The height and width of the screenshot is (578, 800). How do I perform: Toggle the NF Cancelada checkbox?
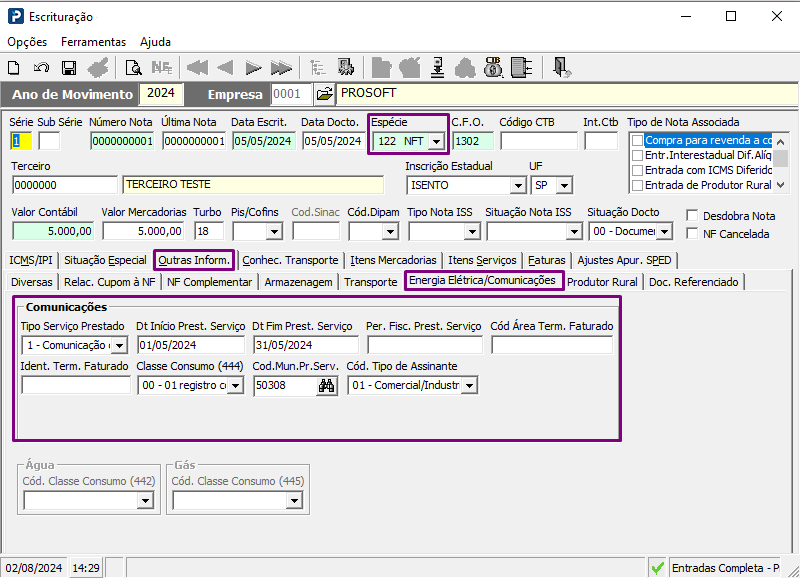pyautogui.click(x=693, y=234)
